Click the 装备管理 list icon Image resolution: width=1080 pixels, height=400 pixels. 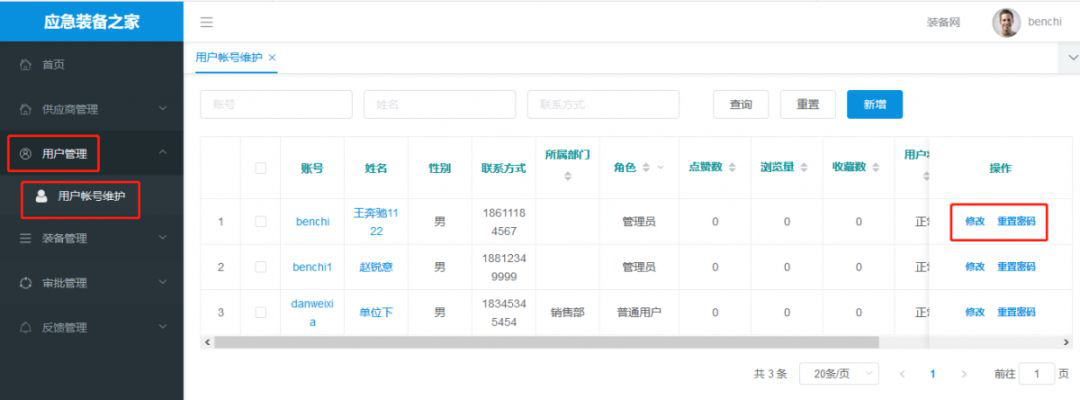tap(26, 238)
